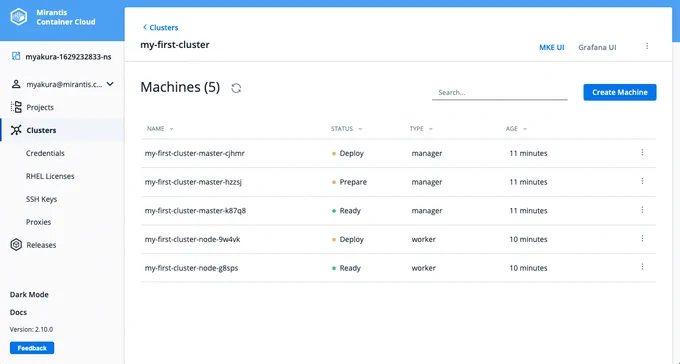680x364 pixels.
Task: Click Deploy status of node-9w4vk row
Action: [x=352, y=239]
